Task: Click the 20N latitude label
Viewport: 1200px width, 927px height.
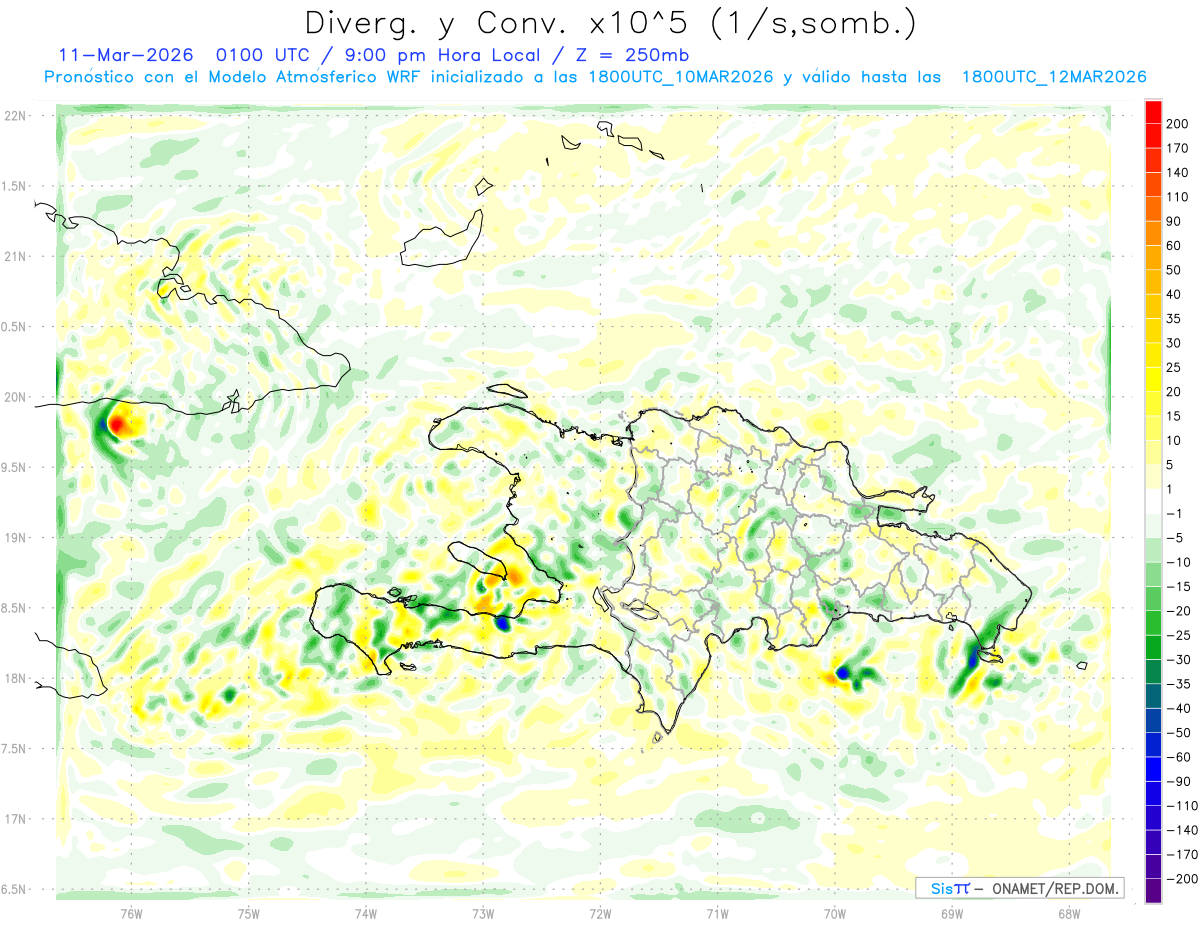Action: coord(15,397)
